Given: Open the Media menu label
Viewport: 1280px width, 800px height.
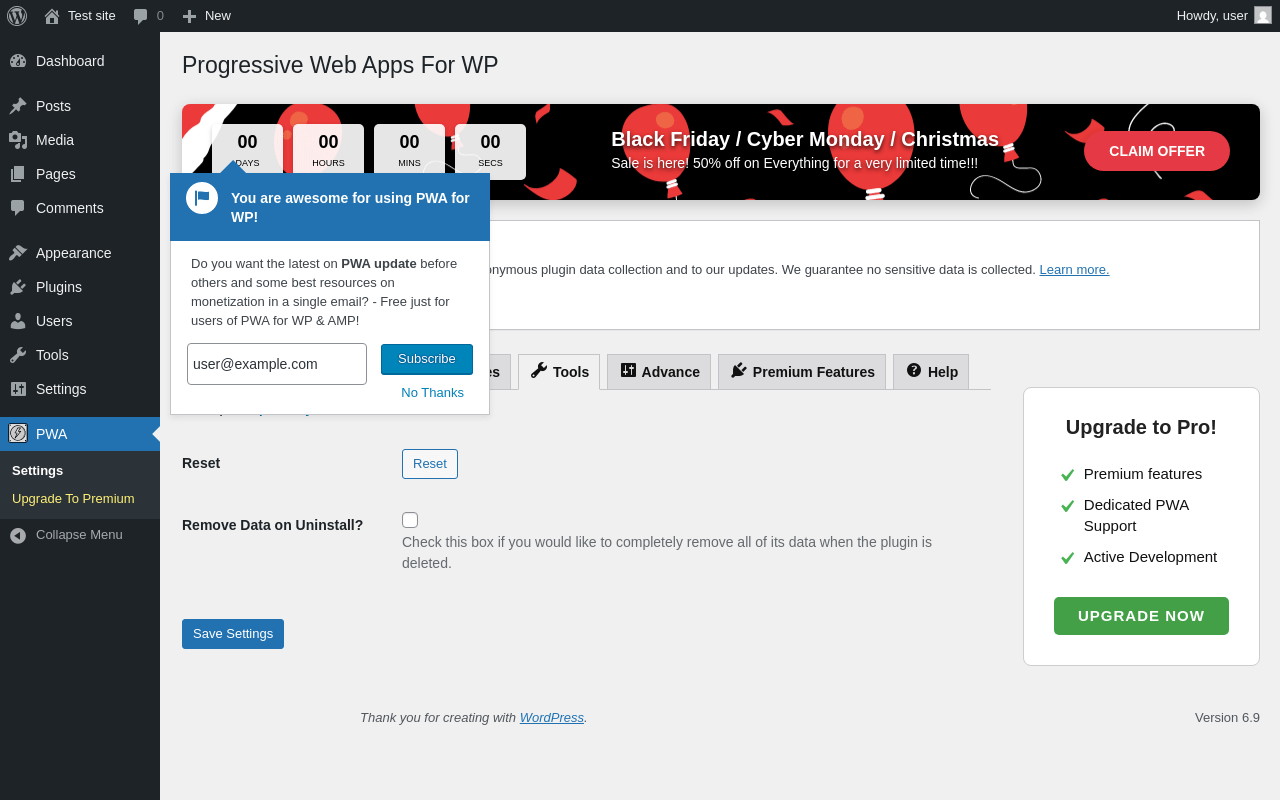Looking at the screenshot, I should [x=55, y=140].
